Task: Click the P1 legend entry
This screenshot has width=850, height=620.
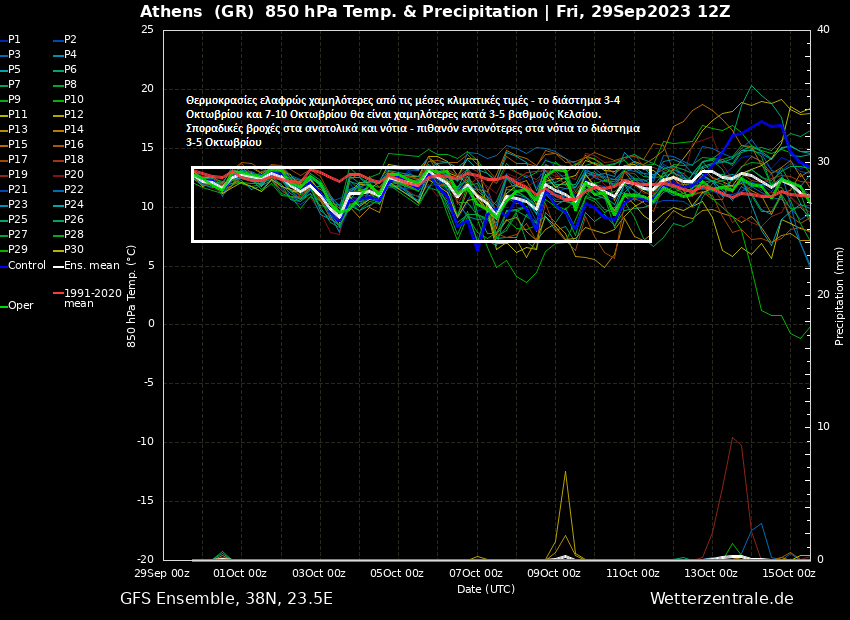Action: click(14, 40)
